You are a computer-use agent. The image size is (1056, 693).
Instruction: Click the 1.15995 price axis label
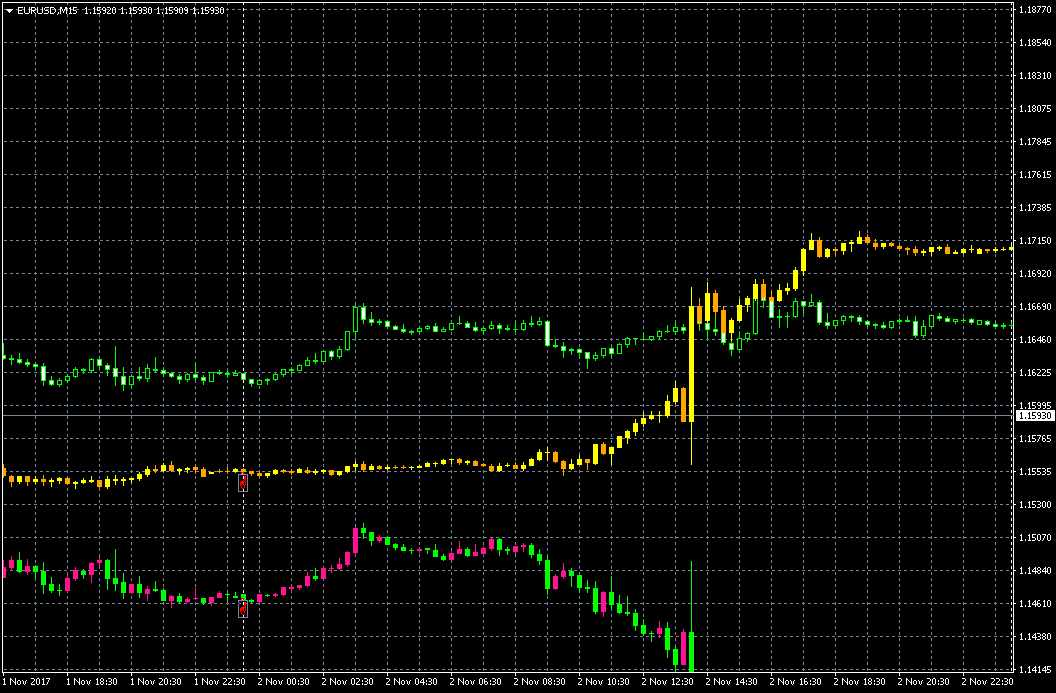pyautogui.click(x=1035, y=405)
